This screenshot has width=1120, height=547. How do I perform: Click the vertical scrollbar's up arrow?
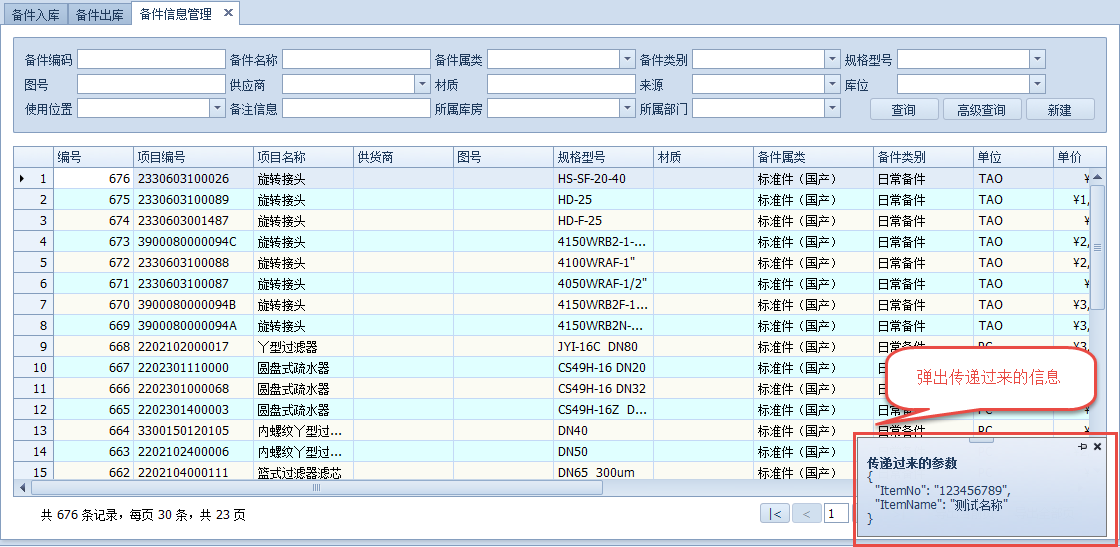point(1097,178)
